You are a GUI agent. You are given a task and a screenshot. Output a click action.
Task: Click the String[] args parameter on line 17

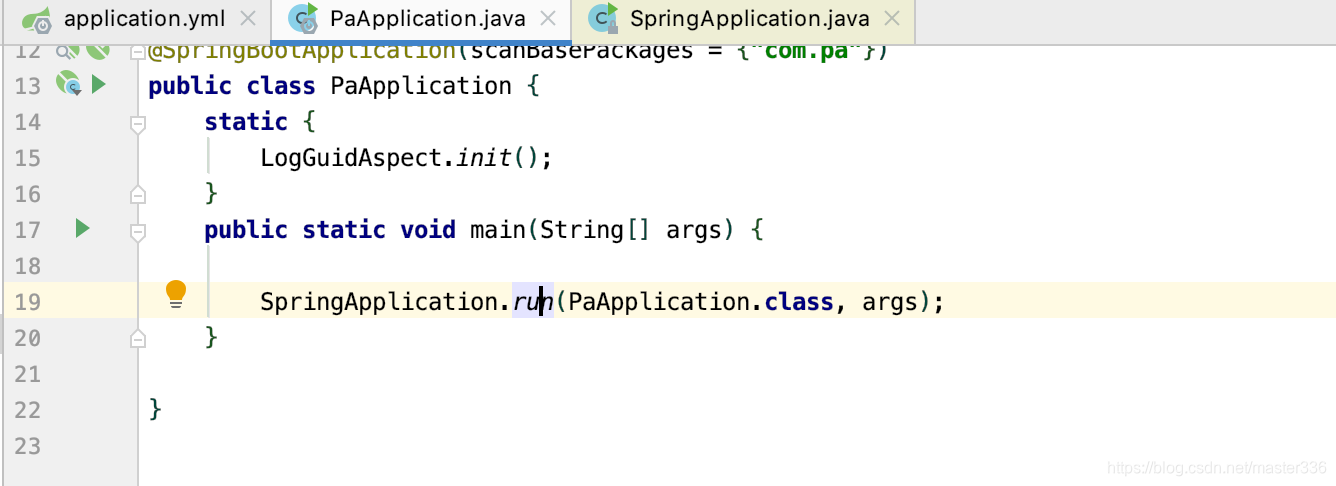tap(631, 230)
